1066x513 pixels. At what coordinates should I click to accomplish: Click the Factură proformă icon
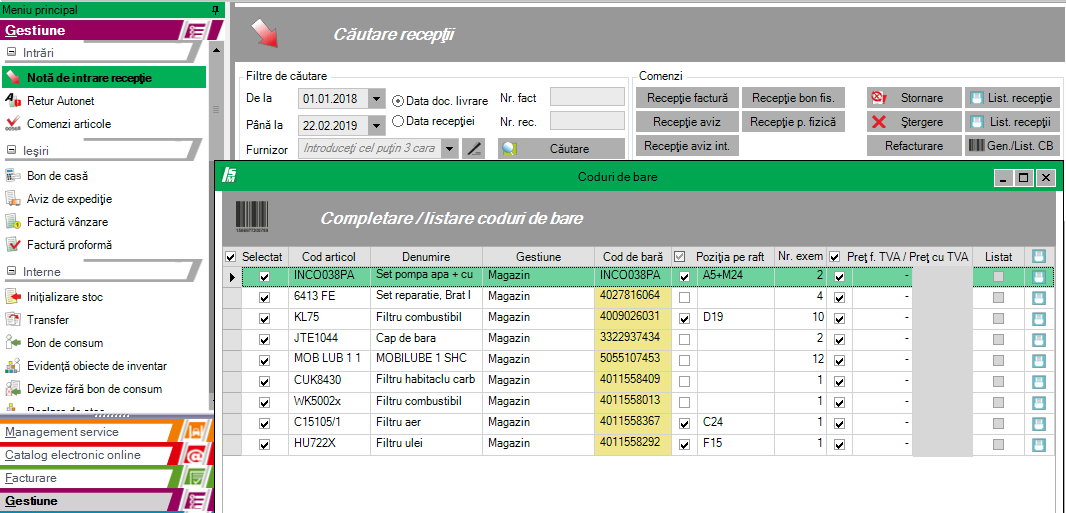(13, 245)
